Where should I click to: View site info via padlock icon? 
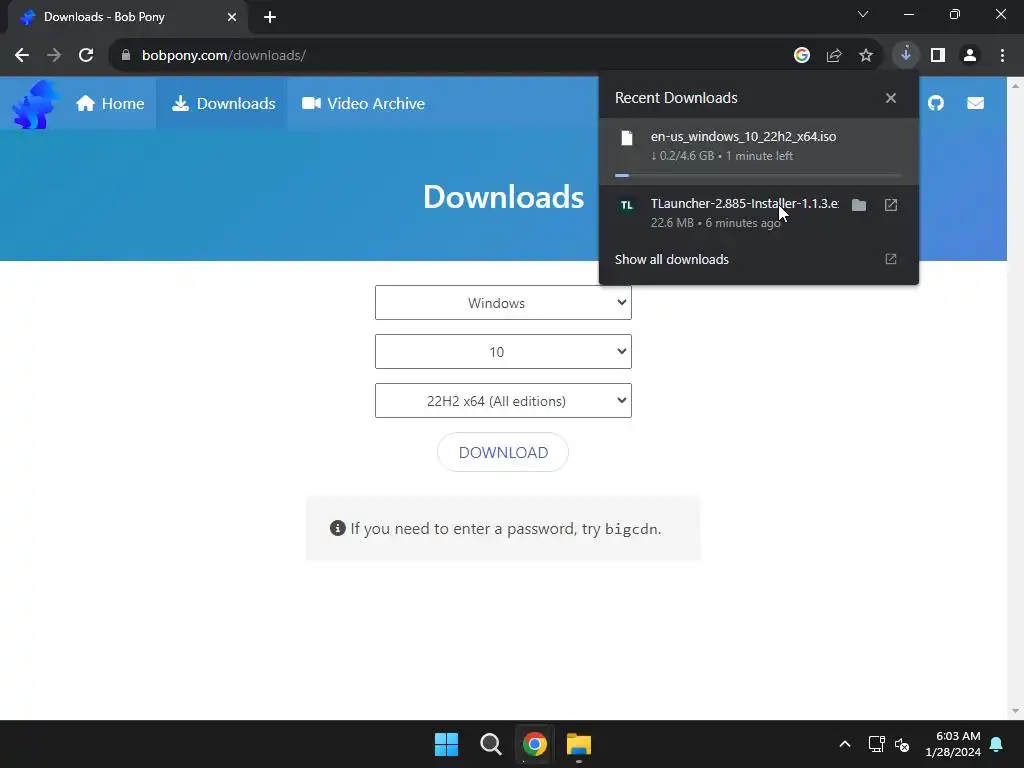tap(126, 56)
